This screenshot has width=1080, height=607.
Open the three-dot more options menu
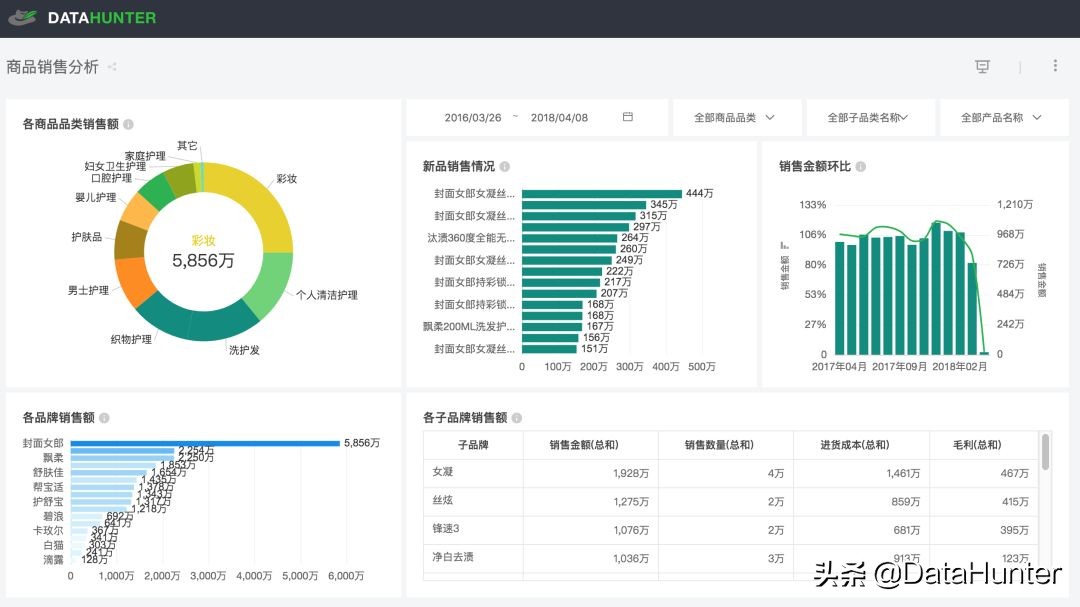click(1055, 66)
